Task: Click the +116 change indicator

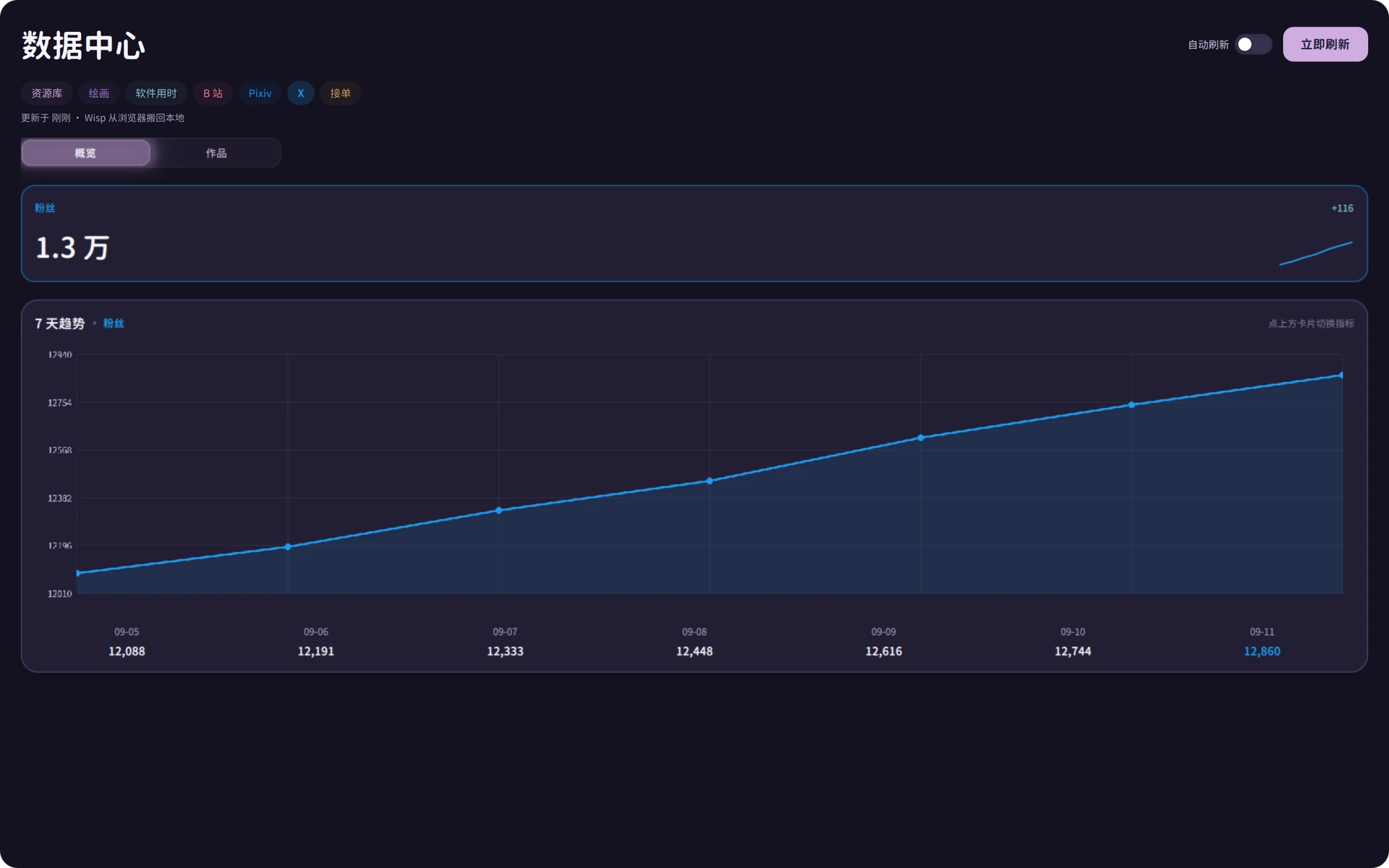Action: click(x=1342, y=208)
